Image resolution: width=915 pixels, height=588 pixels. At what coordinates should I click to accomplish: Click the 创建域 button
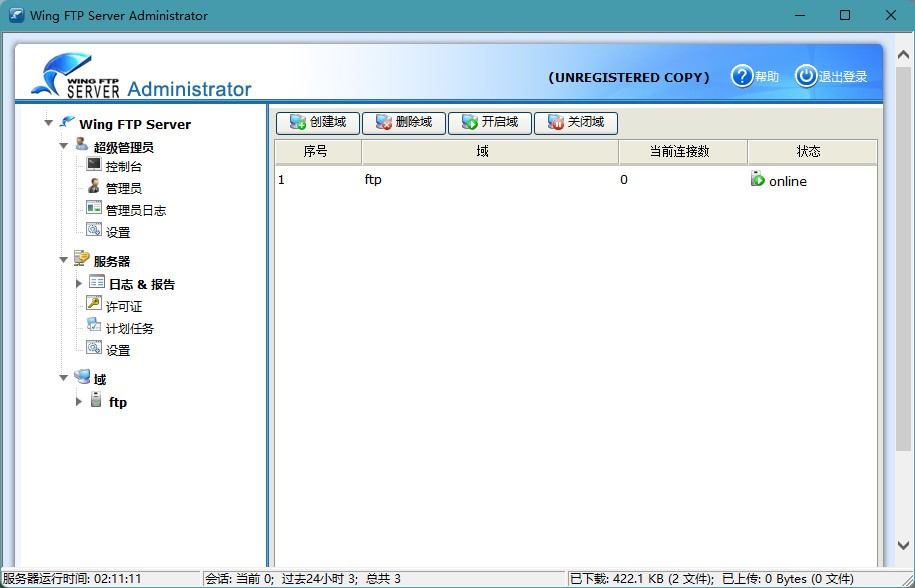point(318,122)
